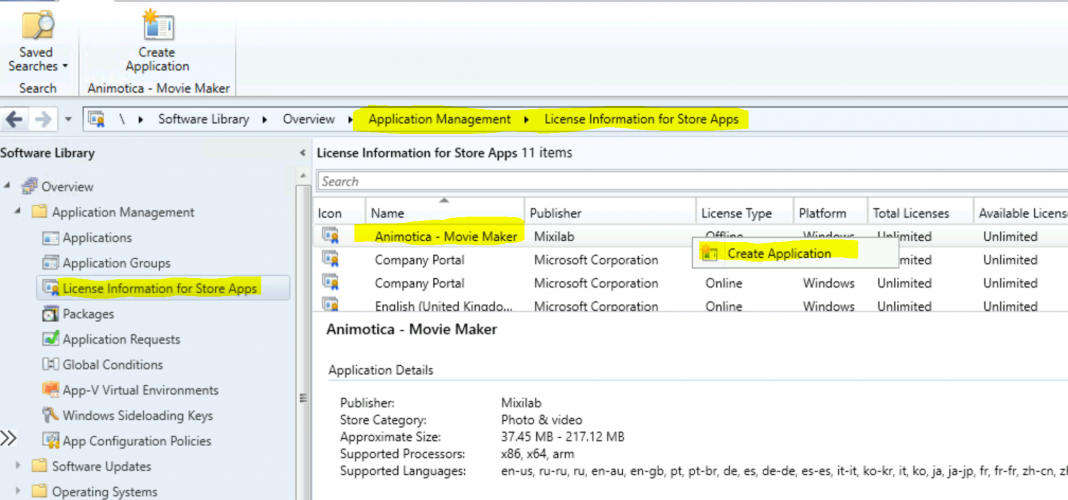Screen dimensions: 1068x500
Task: Select Operating Systems folder
Action: [104, 492]
